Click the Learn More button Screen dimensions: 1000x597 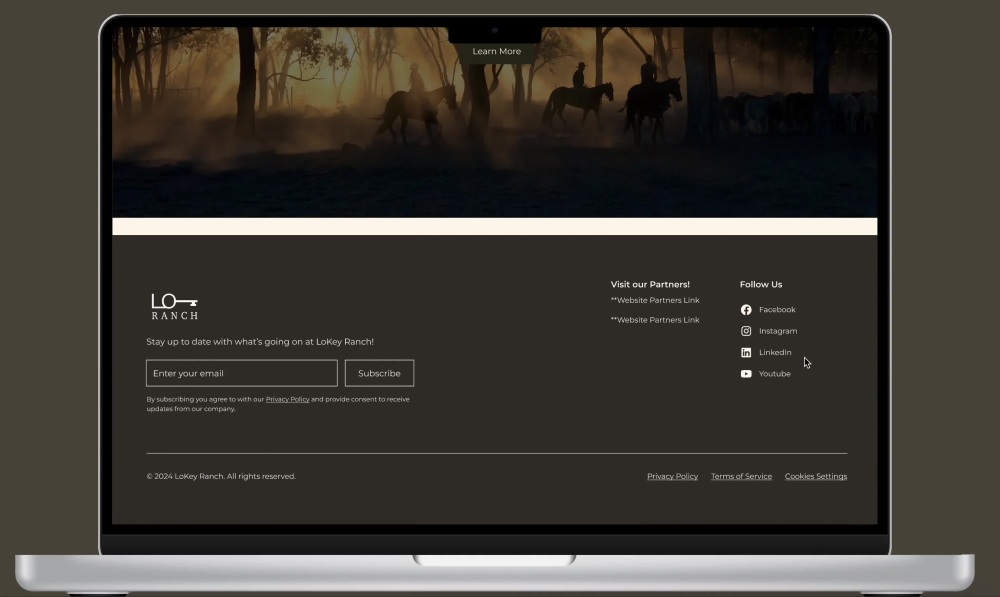[x=496, y=51]
